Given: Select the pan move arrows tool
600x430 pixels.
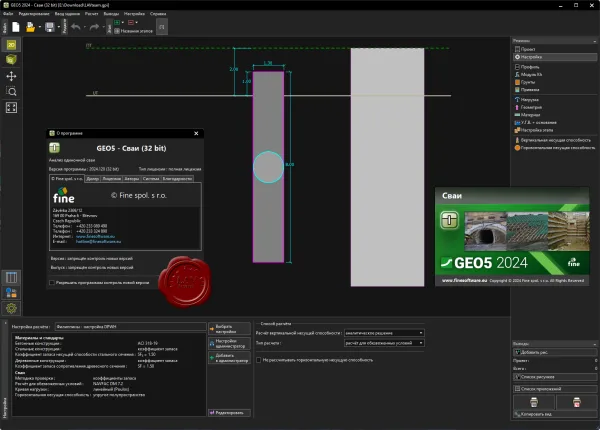Looking at the screenshot, I should tap(11, 76).
